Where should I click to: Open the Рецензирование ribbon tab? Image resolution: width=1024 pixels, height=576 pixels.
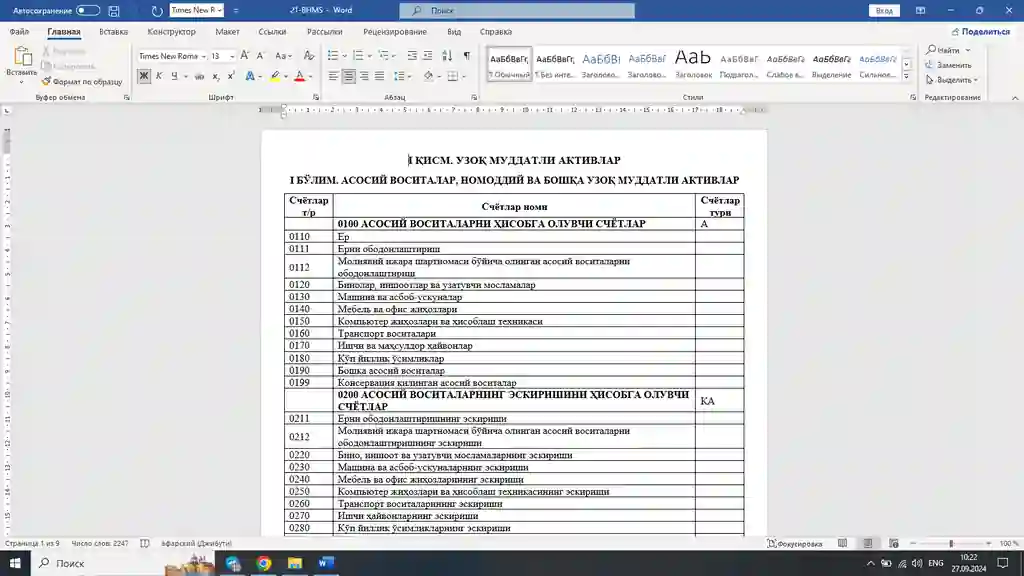click(x=394, y=32)
